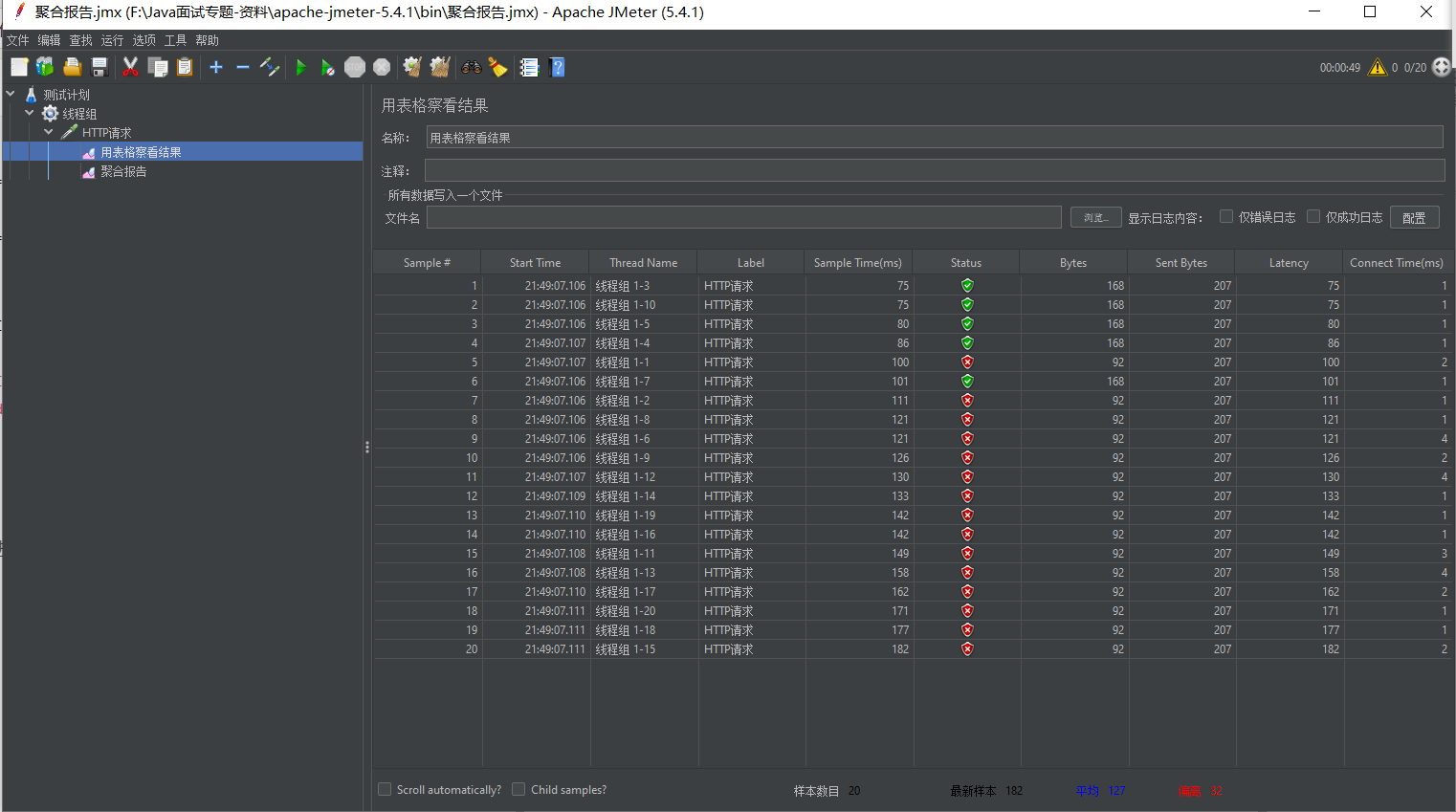Viewport: 1456px width, 812px height.
Task: Click the Toggle (enable/disable) element icon
Action: [270, 67]
